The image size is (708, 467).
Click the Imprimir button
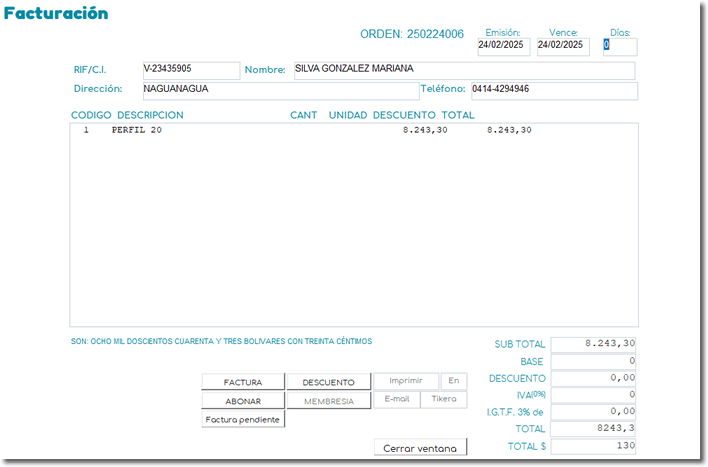point(405,381)
